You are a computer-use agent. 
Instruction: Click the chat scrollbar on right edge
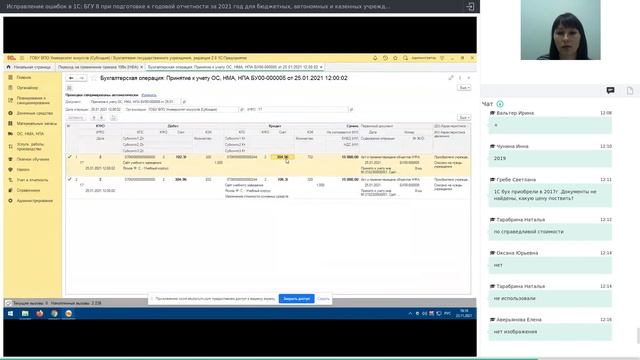coord(638,336)
